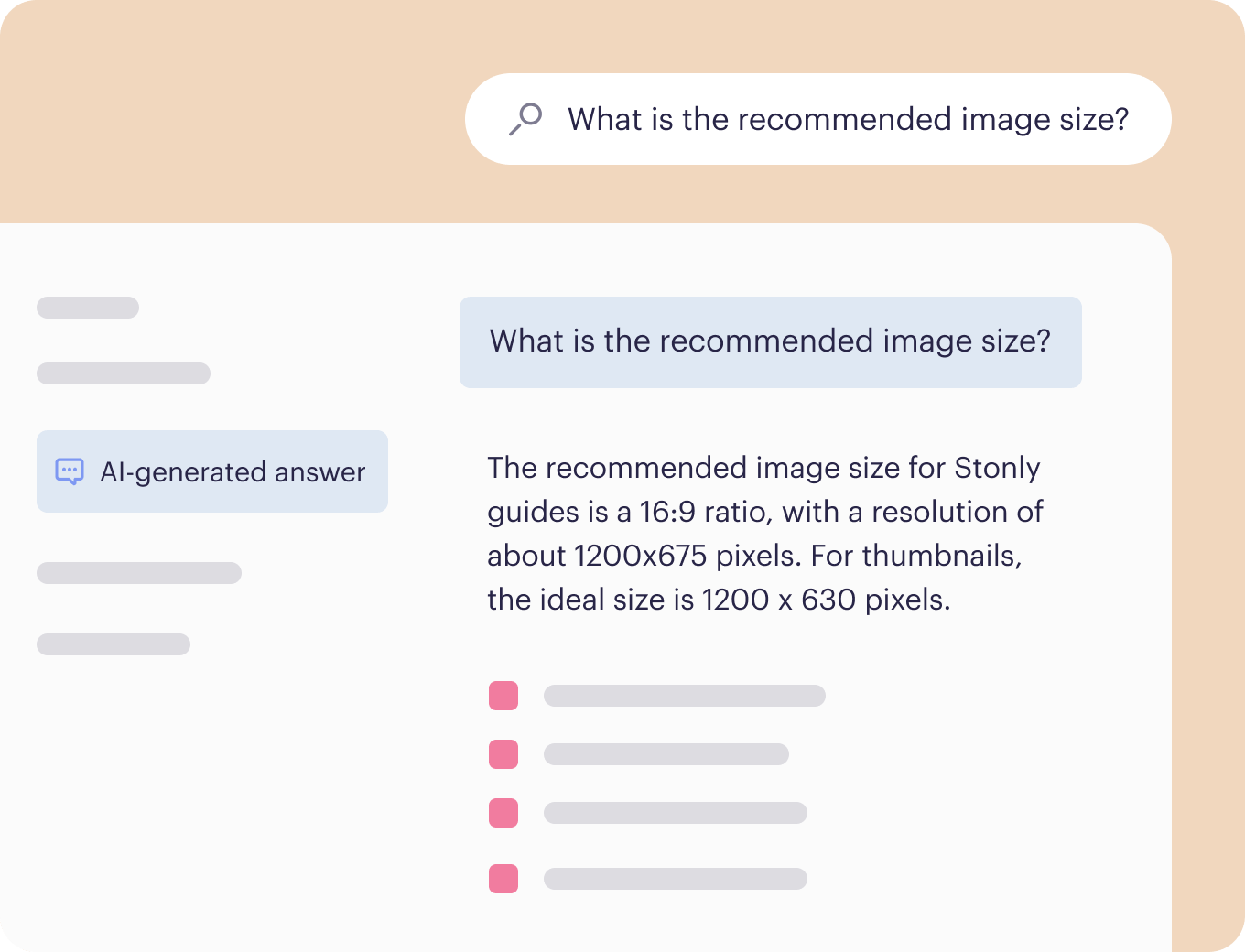Open the first pink square source marker

(503, 696)
